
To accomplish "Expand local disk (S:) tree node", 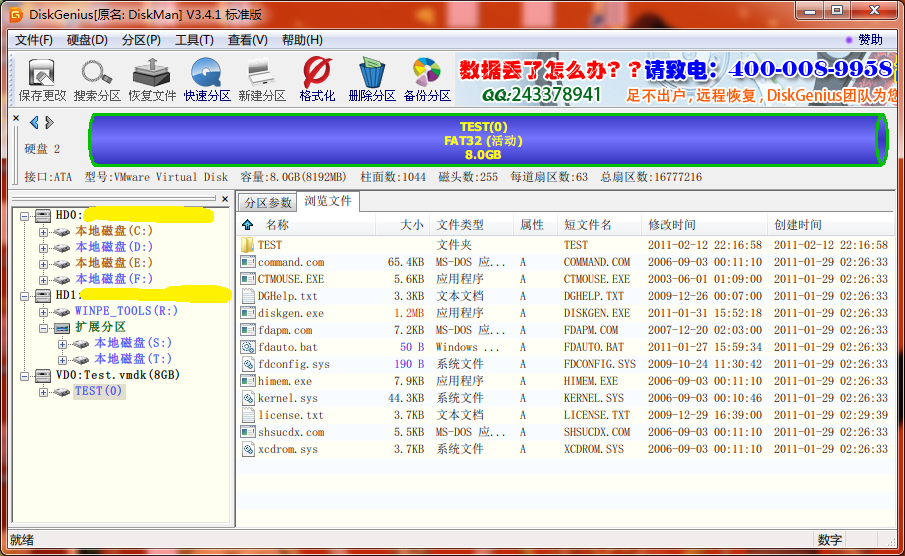I will pos(62,344).
